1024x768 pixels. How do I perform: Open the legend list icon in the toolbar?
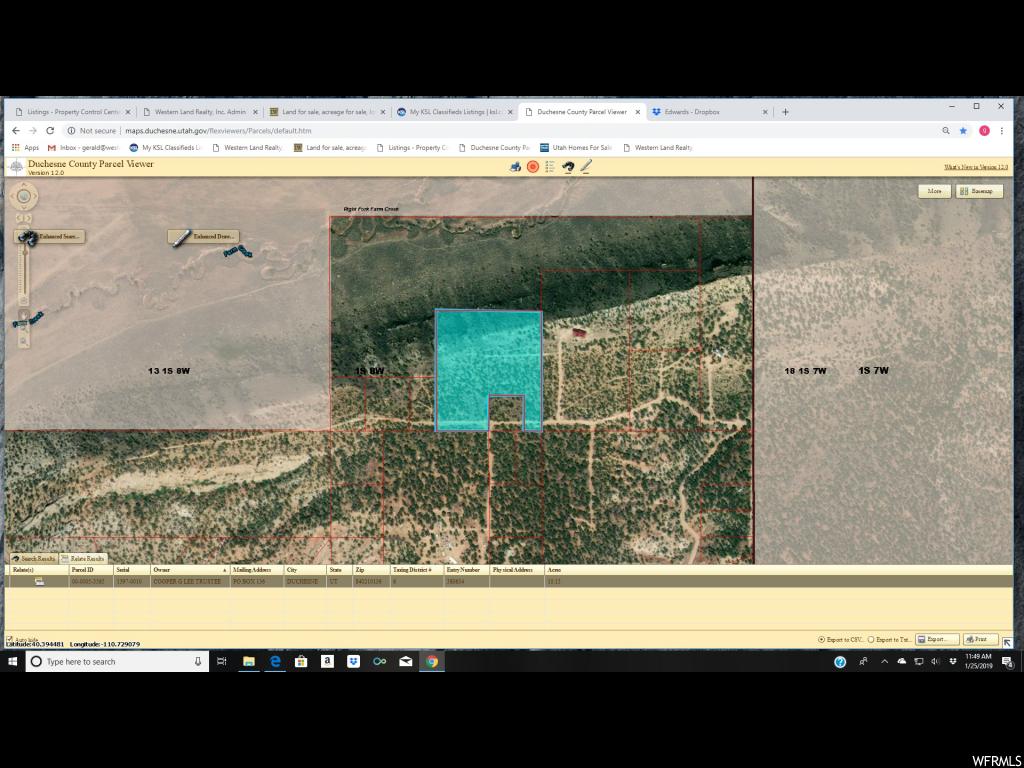[x=550, y=167]
